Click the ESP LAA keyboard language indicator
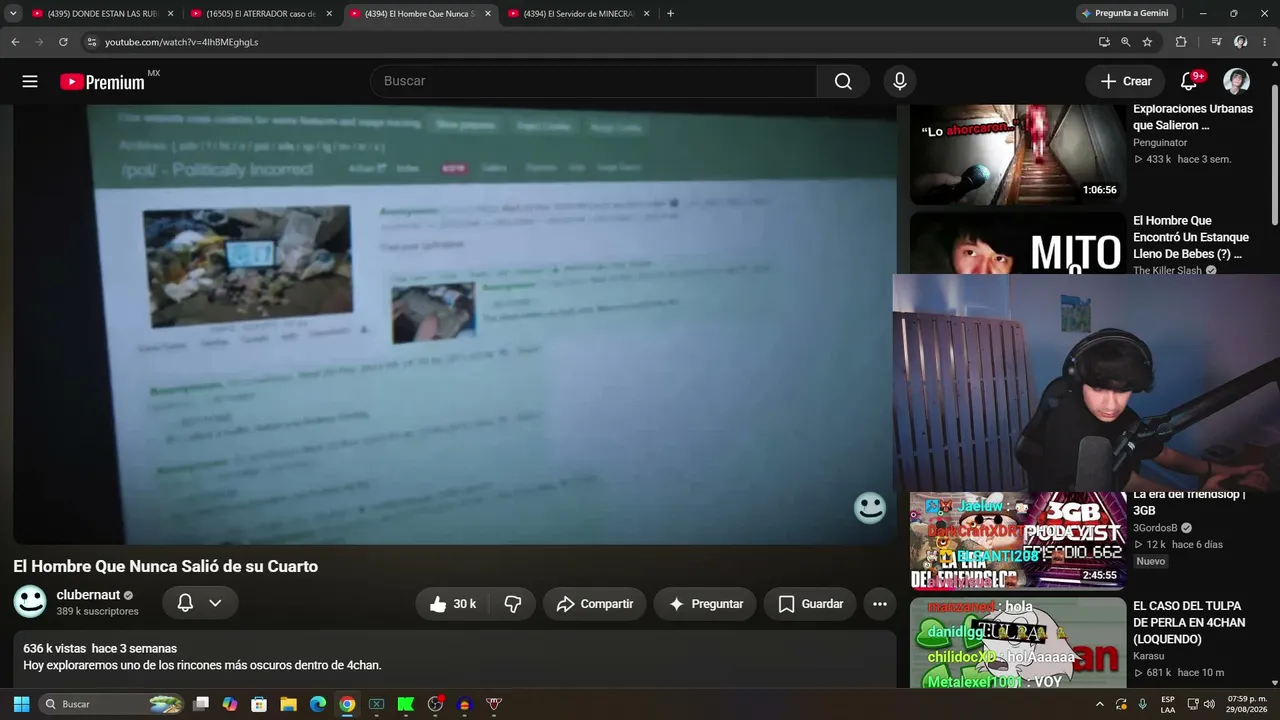The image size is (1280, 720). 1168,704
